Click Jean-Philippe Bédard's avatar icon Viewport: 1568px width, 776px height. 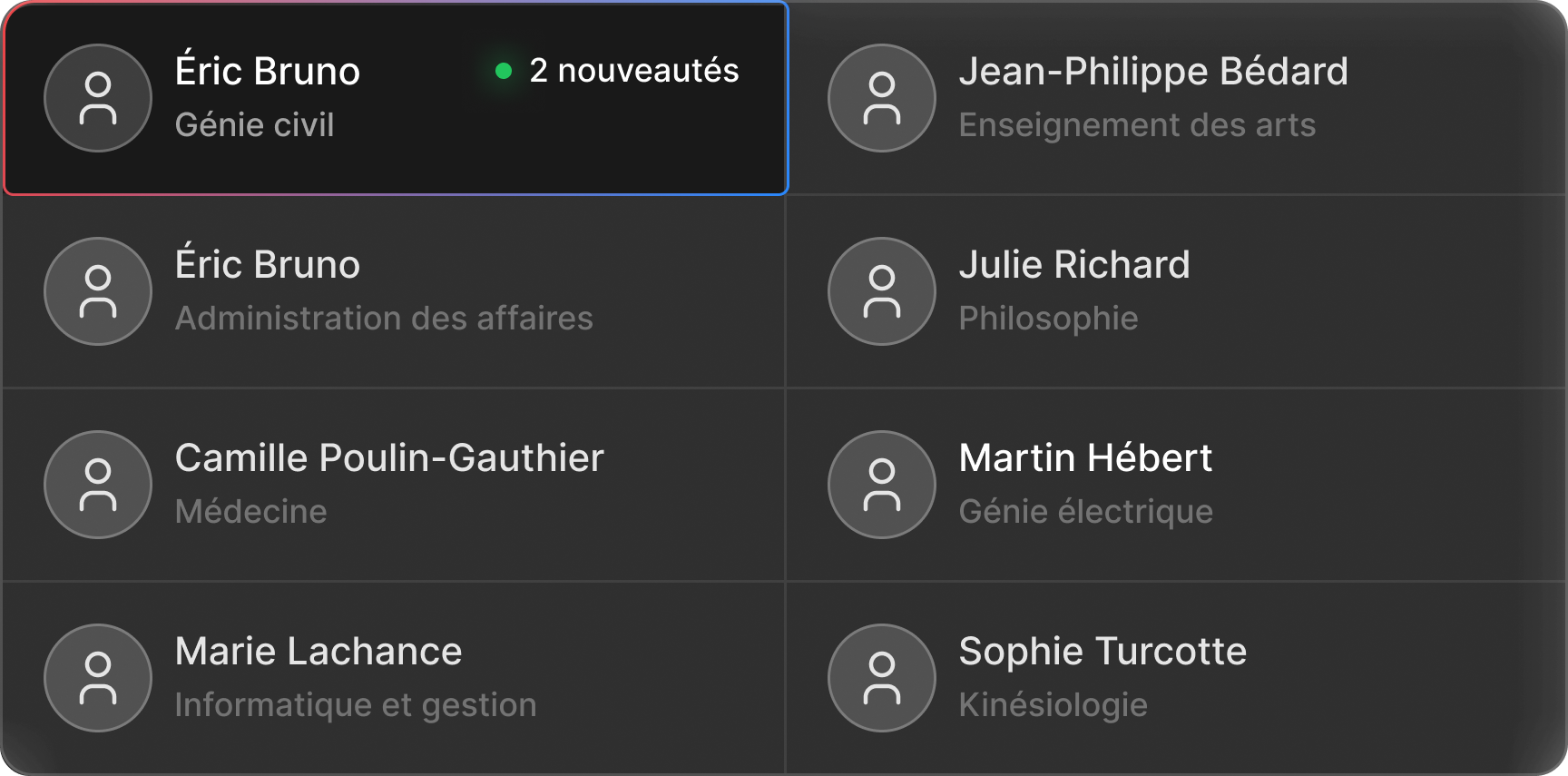pyautogui.click(x=882, y=98)
